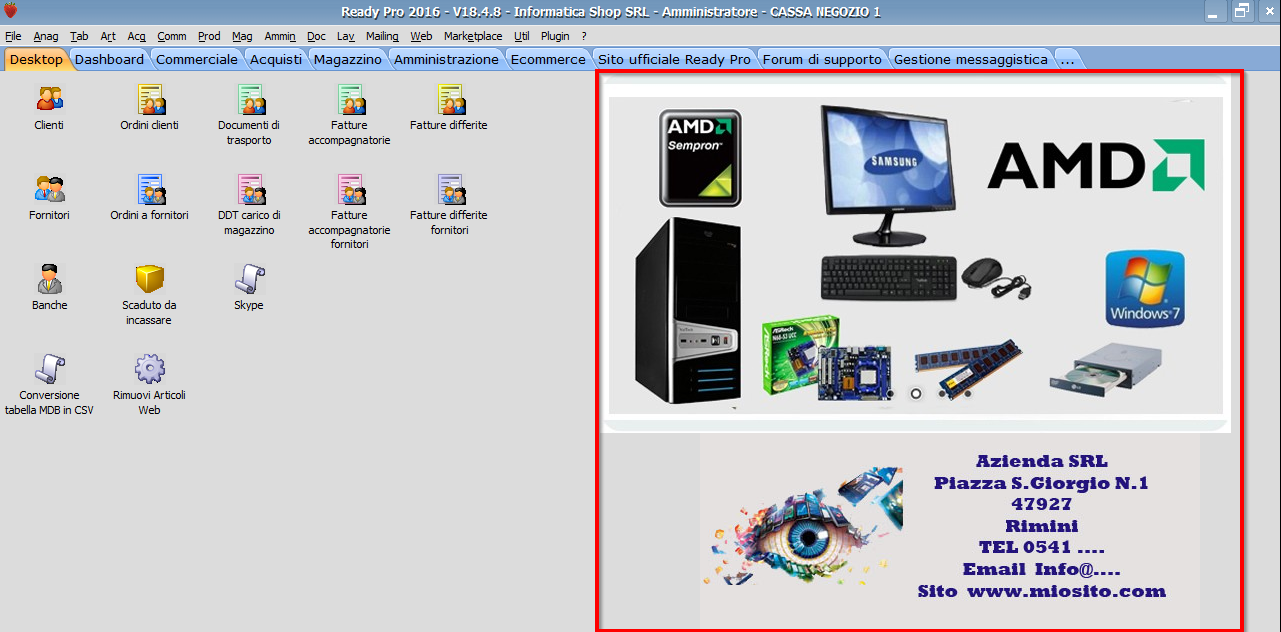Open Fatture accompagnatorie fornitori icon
The image size is (1281, 632).
[349, 189]
